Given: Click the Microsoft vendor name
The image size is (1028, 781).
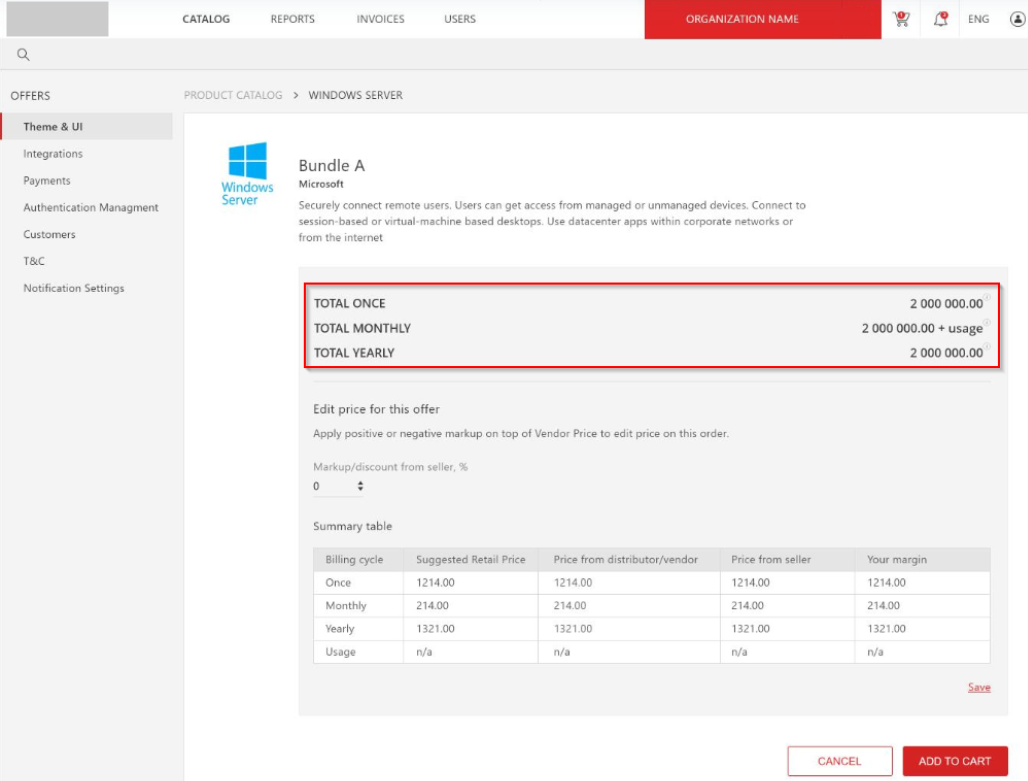Looking at the screenshot, I should tap(321, 184).
